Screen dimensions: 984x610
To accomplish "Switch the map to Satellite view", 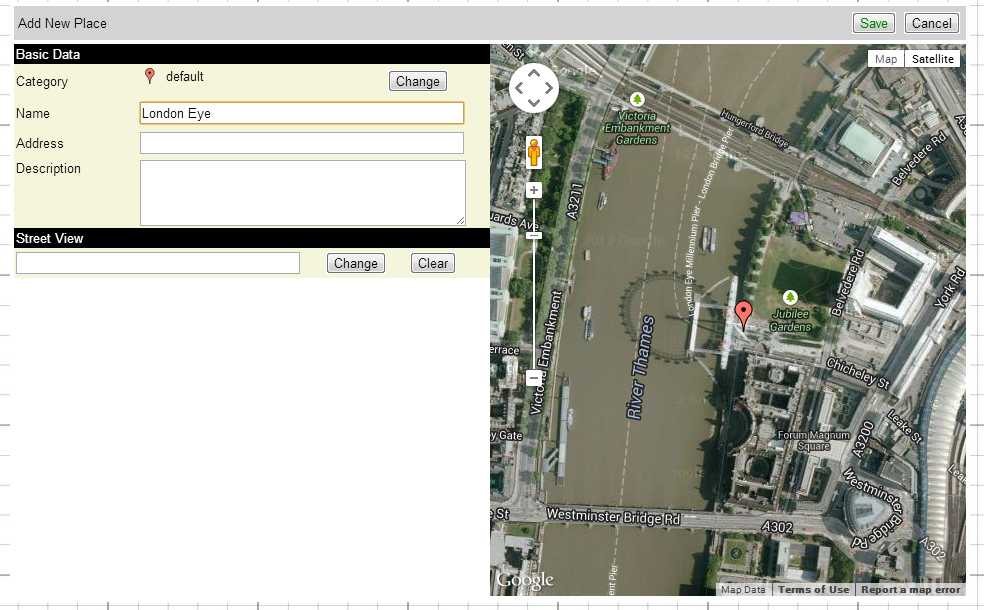I will click(933, 58).
